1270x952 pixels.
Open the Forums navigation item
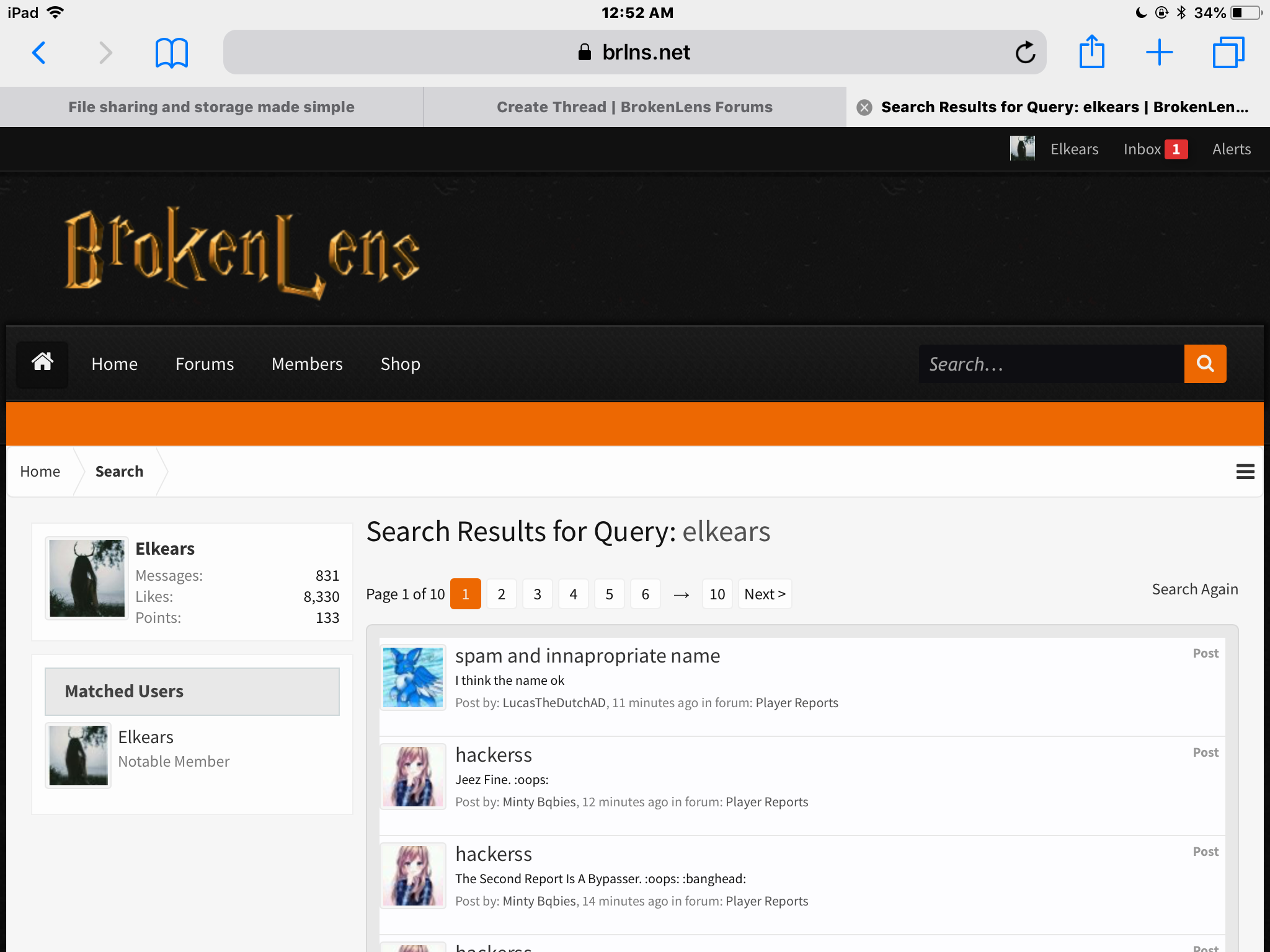pos(205,364)
